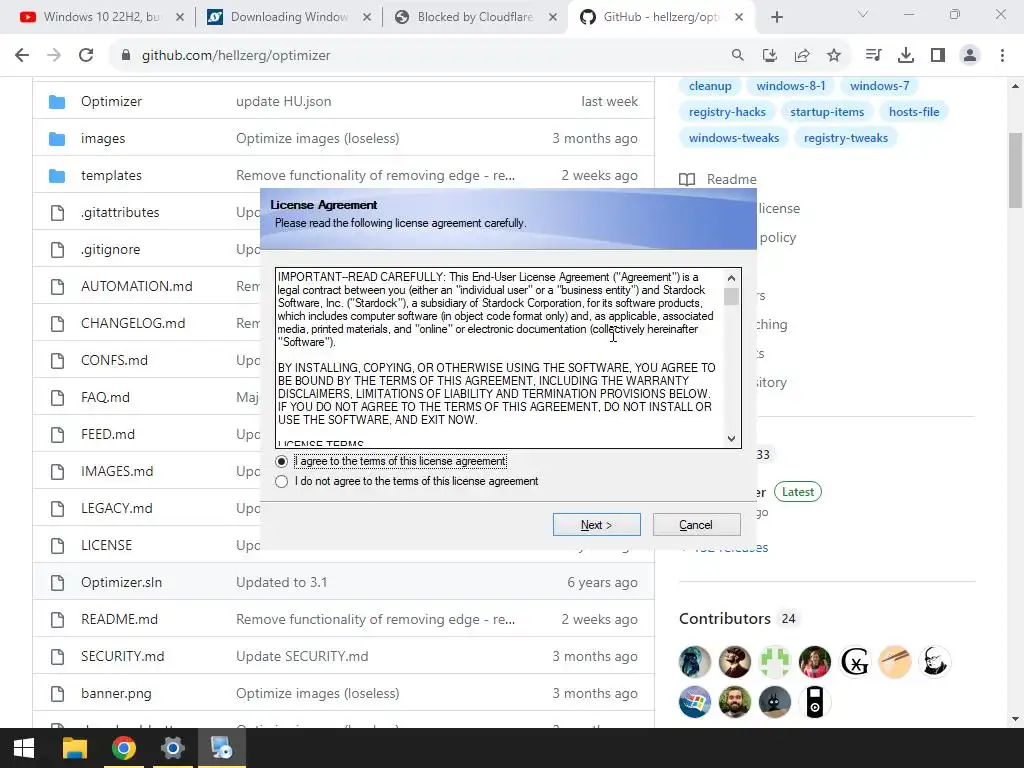Switch to the Downloading Windows tab

(289, 17)
